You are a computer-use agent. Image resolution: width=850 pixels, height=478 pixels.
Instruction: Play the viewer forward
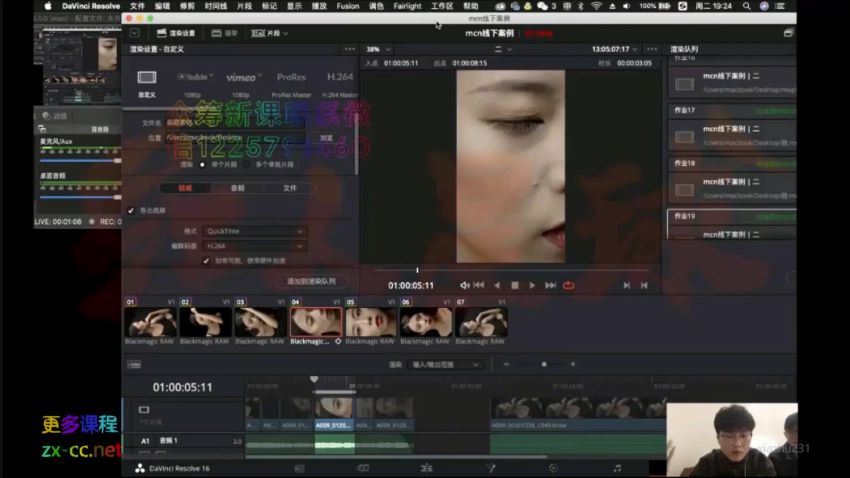click(532, 286)
